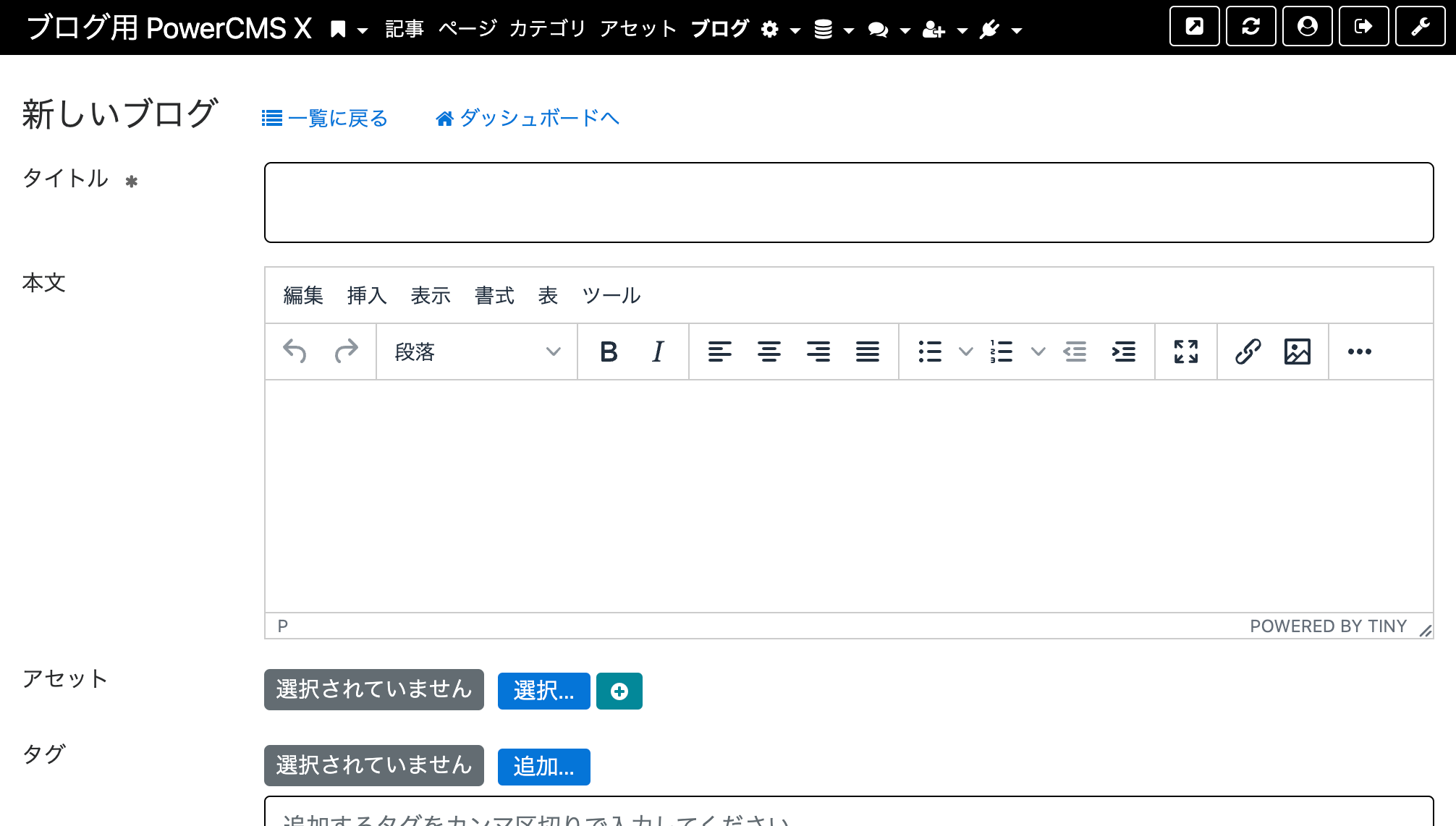1456x826 pixels.
Task: Redo the editor action
Action: click(347, 352)
